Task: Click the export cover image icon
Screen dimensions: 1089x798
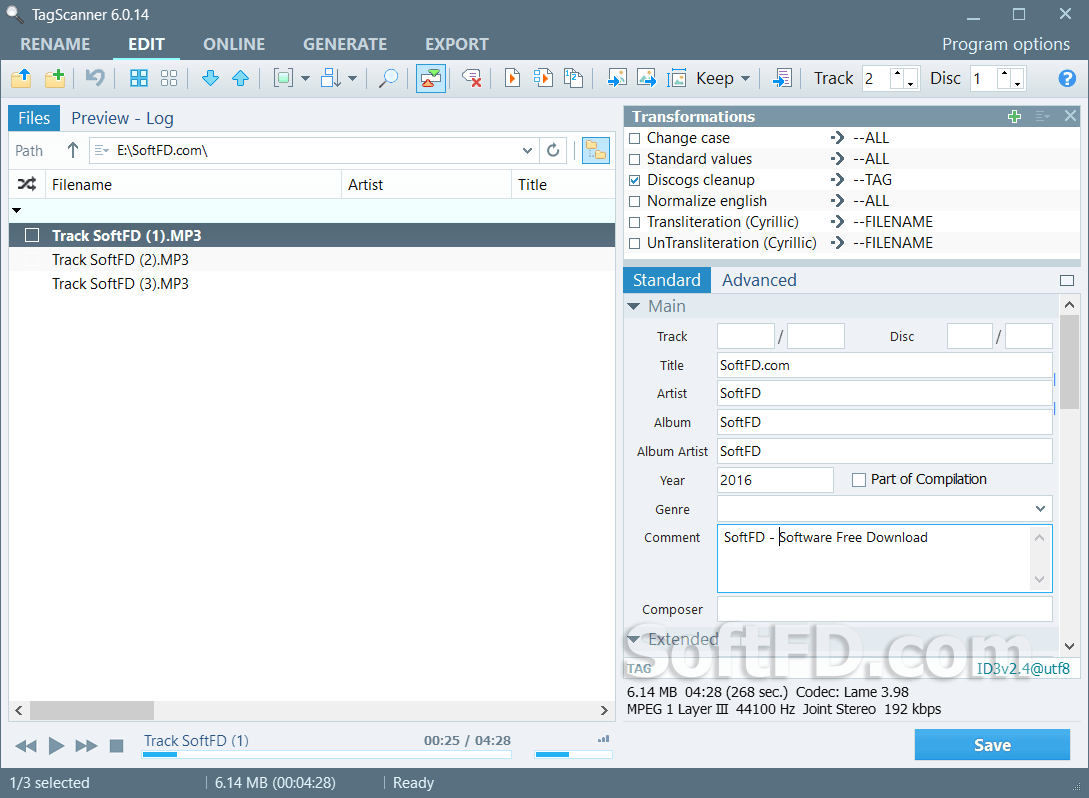Action: 647,78
